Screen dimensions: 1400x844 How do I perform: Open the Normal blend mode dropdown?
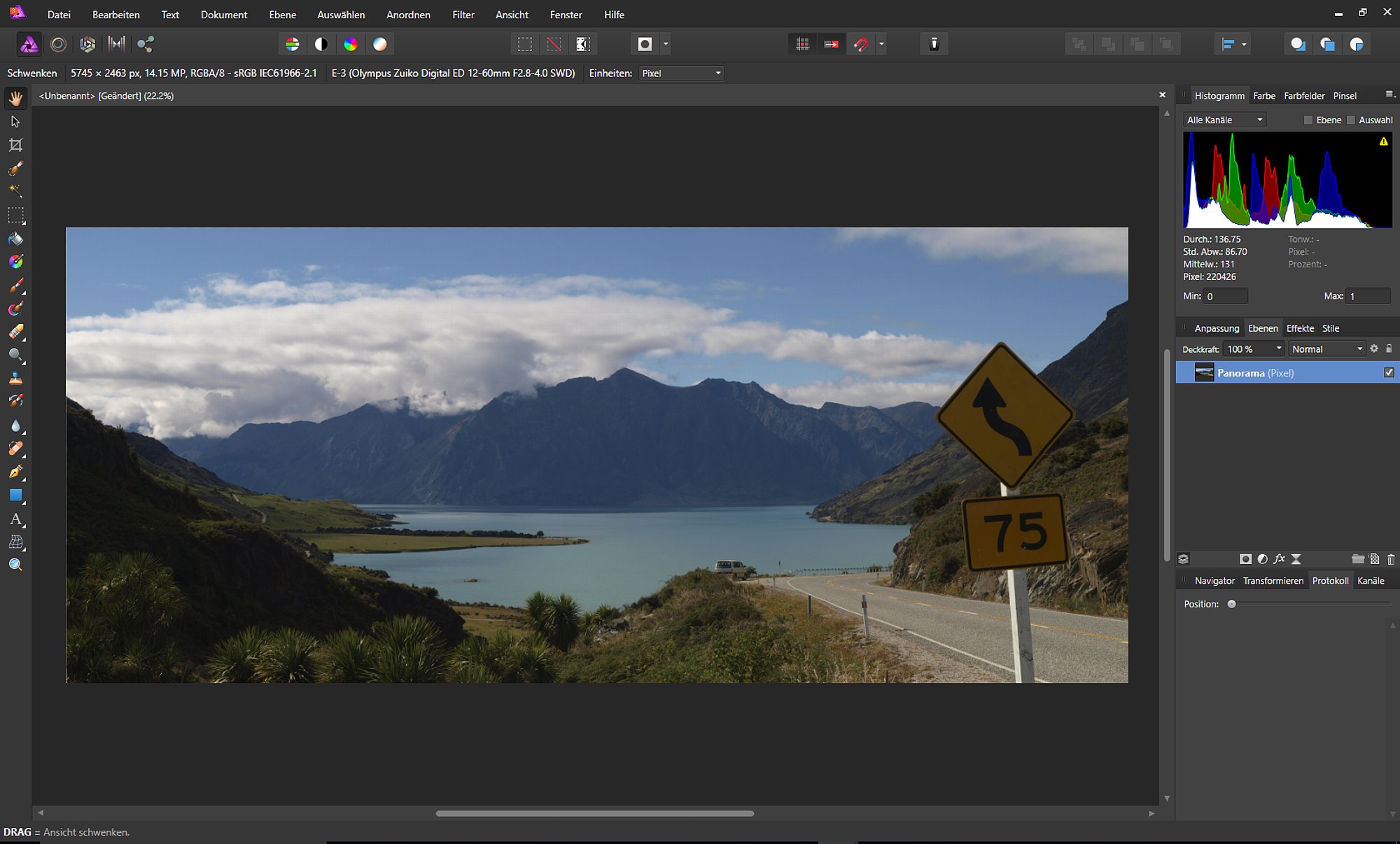(1327, 349)
